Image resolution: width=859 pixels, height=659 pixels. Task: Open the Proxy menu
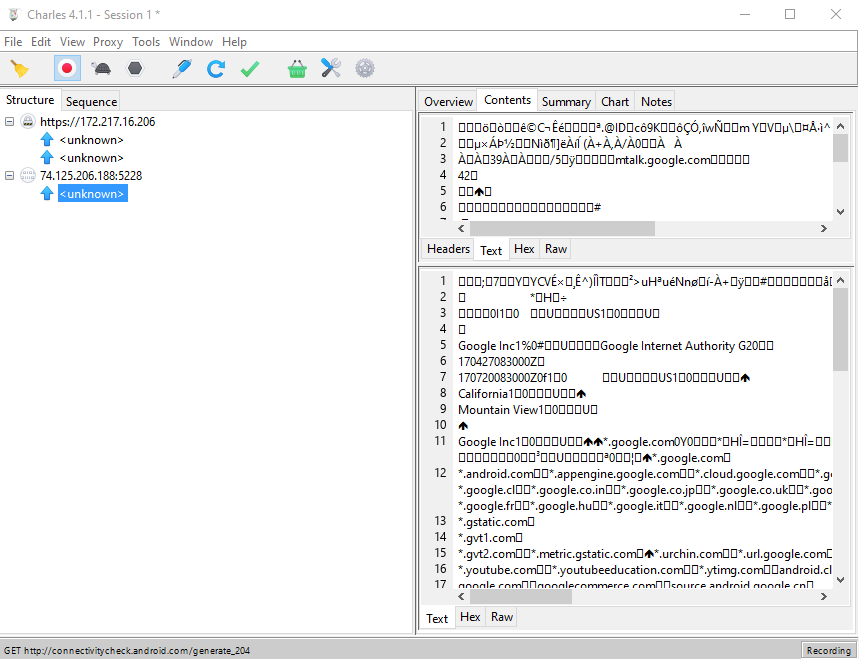[x=108, y=42]
